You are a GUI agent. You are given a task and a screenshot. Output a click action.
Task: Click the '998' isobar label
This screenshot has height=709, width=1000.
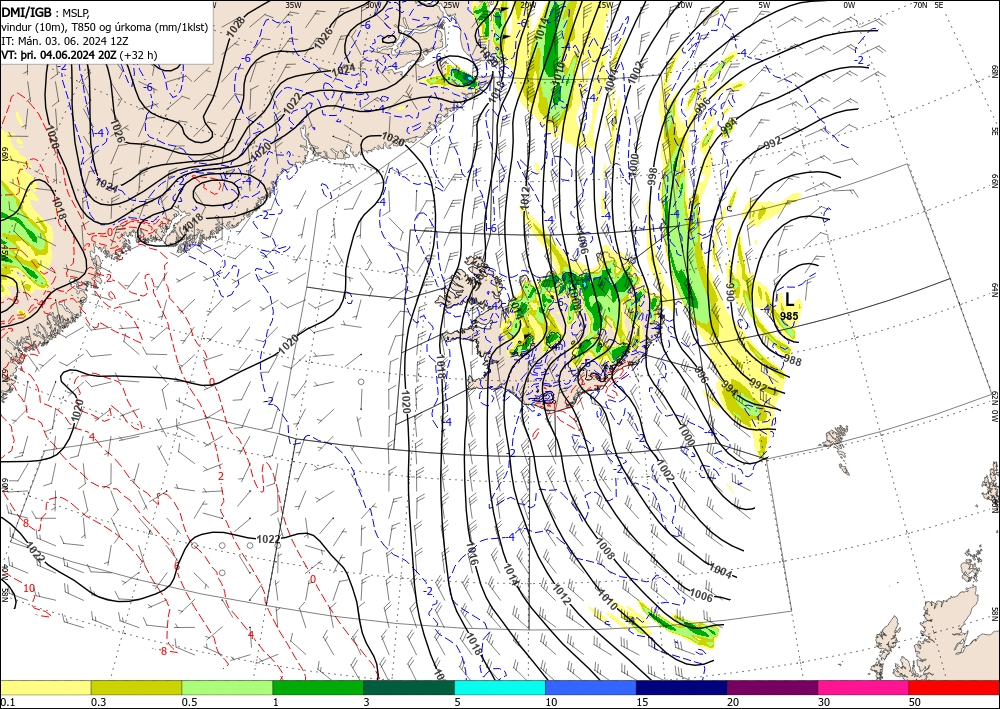(x=652, y=176)
